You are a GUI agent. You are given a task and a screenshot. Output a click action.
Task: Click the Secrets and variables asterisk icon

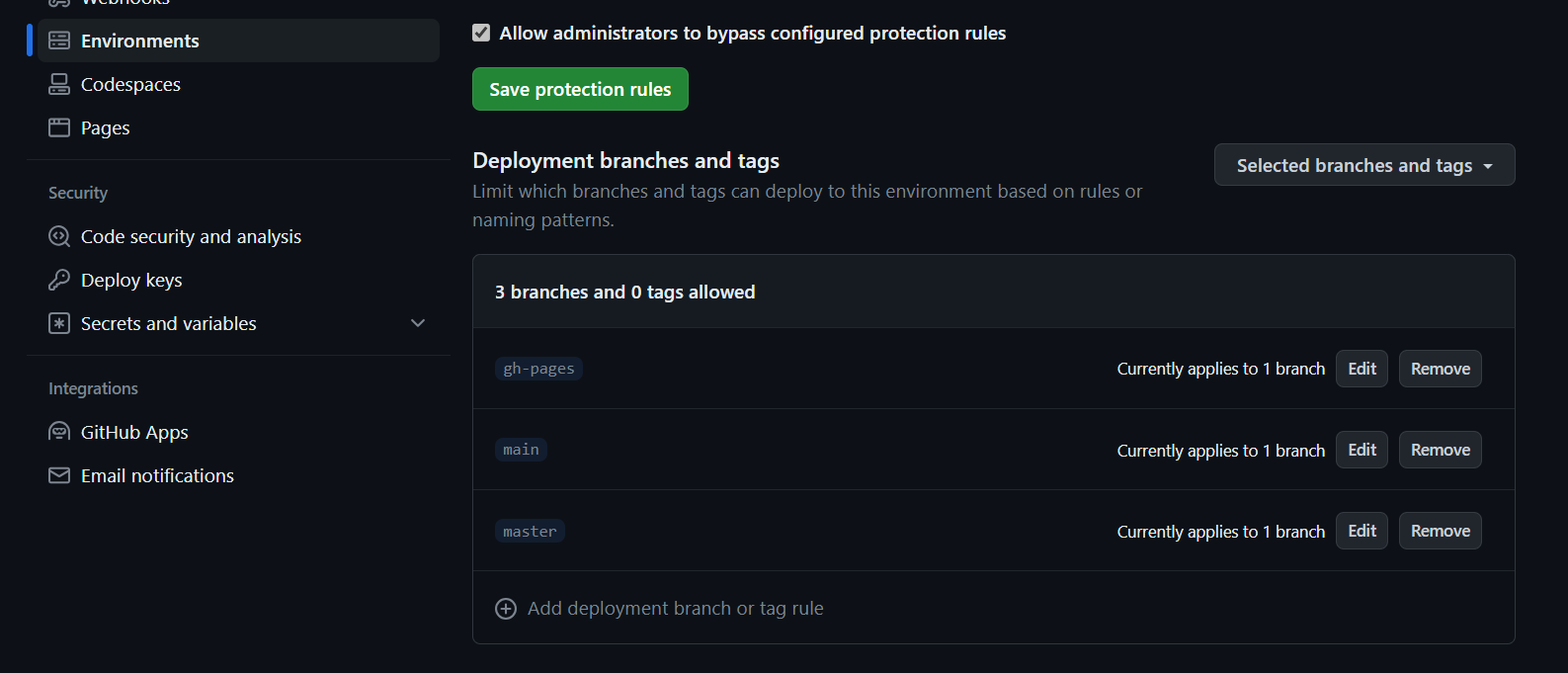click(x=59, y=323)
